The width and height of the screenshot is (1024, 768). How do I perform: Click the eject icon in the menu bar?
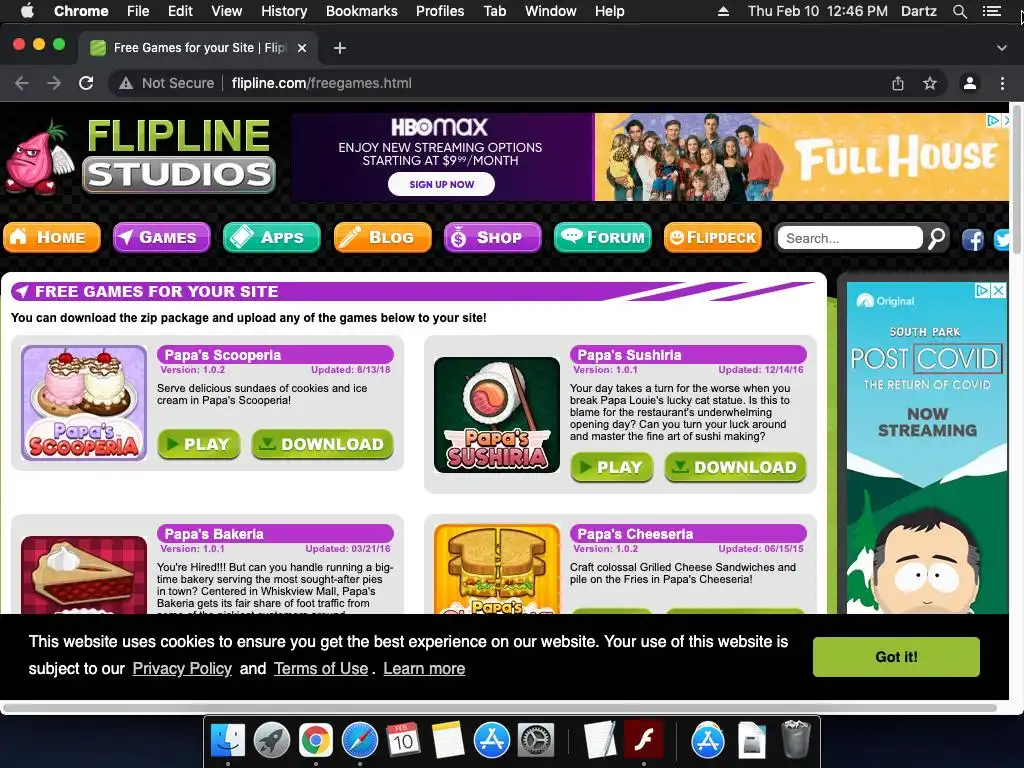(723, 11)
